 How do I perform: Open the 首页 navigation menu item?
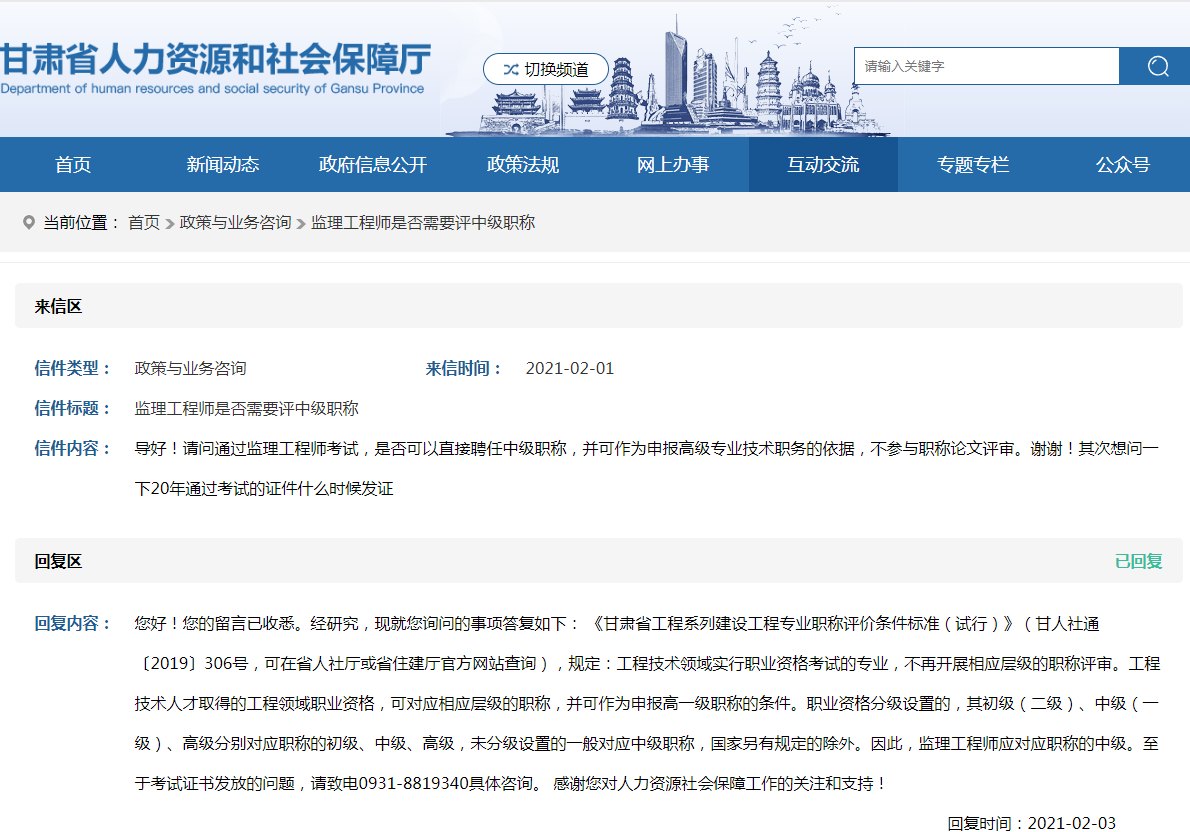pyautogui.click(x=72, y=165)
